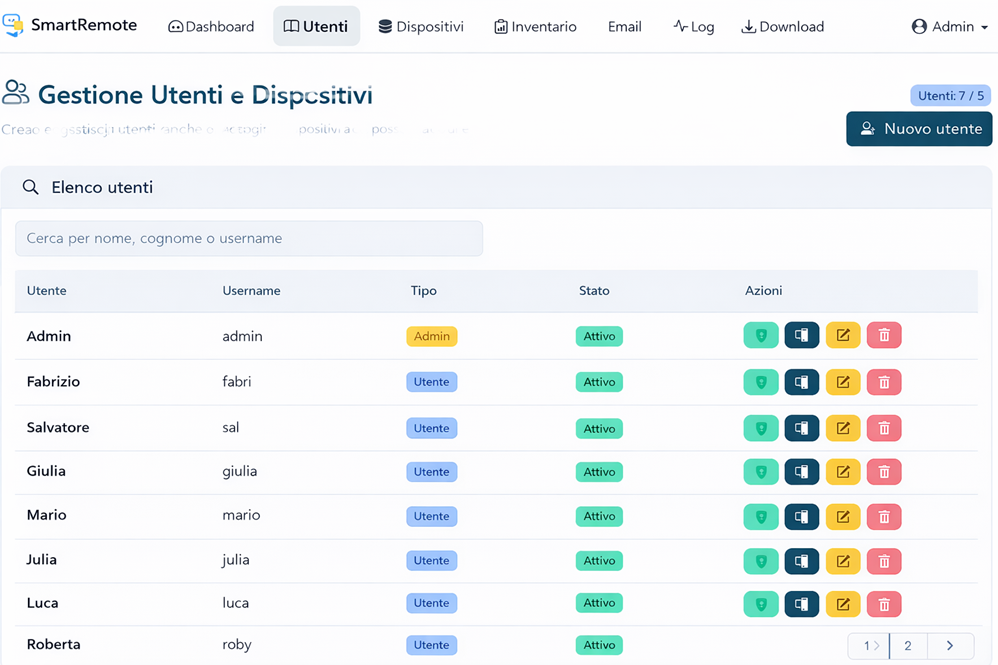Click the red trash icon for Luca
998x665 pixels.
pos(884,604)
